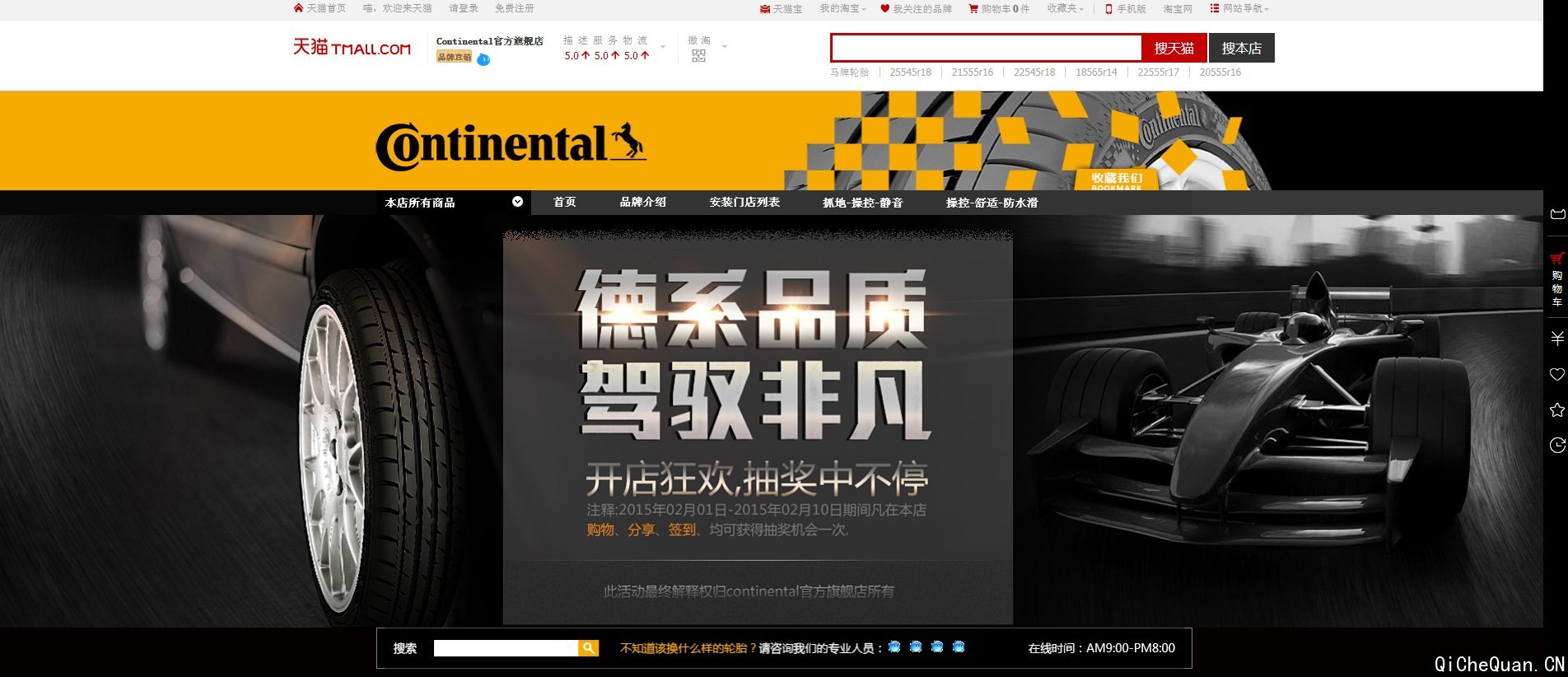Click the hot search term 20555r16
1568x677 pixels.
(x=1220, y=72)
